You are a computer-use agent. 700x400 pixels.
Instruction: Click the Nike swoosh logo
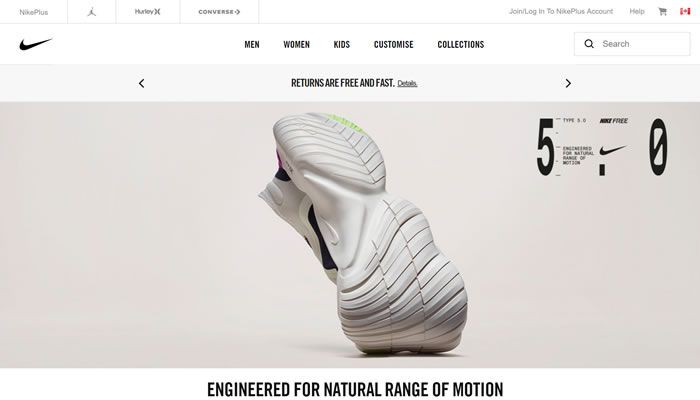click(36, 44)
